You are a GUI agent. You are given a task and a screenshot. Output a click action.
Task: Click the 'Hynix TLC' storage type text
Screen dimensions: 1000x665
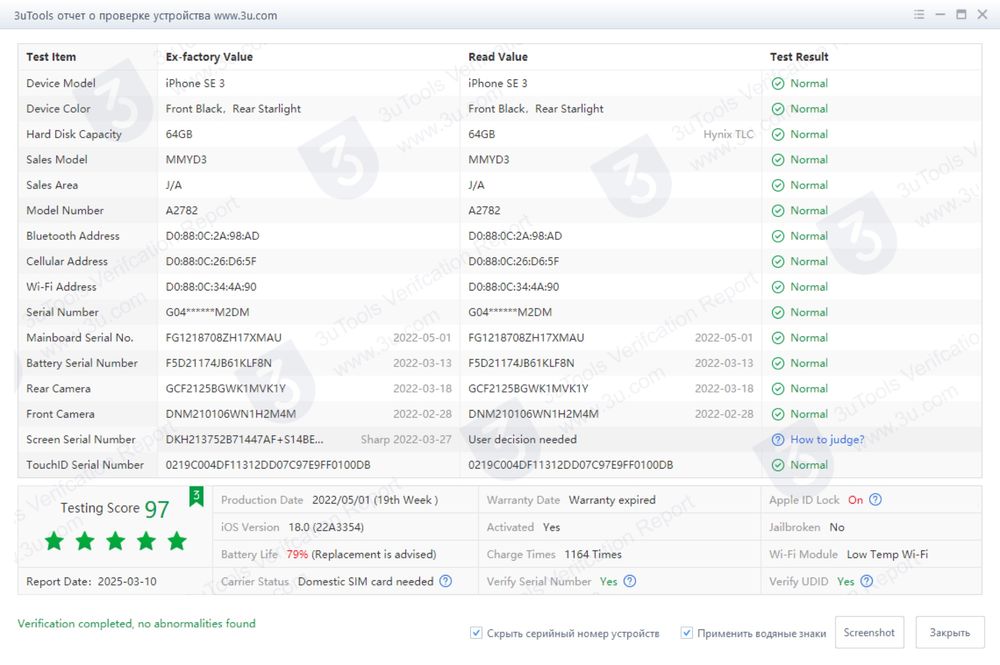728,134
